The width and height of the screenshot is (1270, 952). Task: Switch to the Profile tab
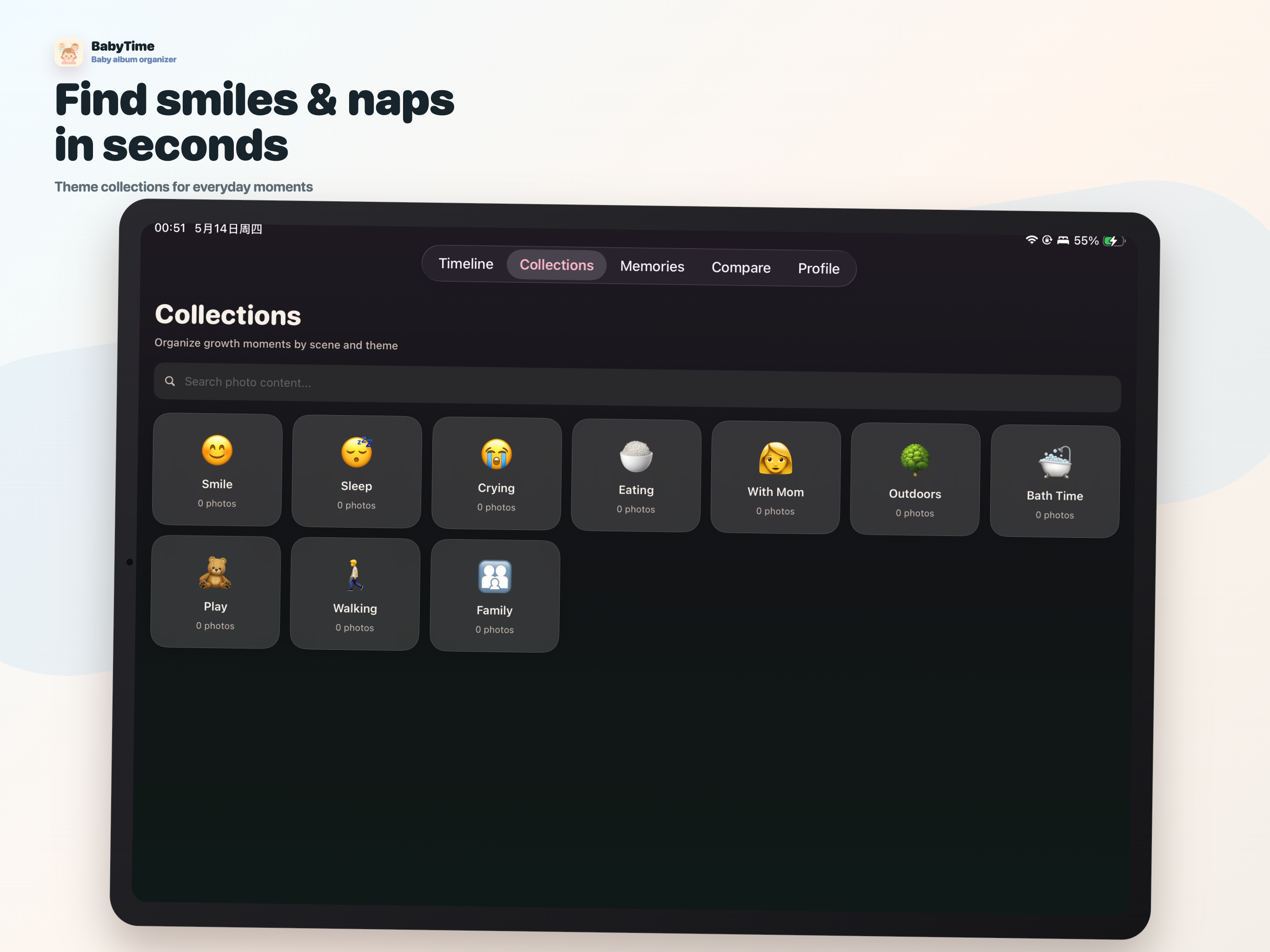[819, 269]
